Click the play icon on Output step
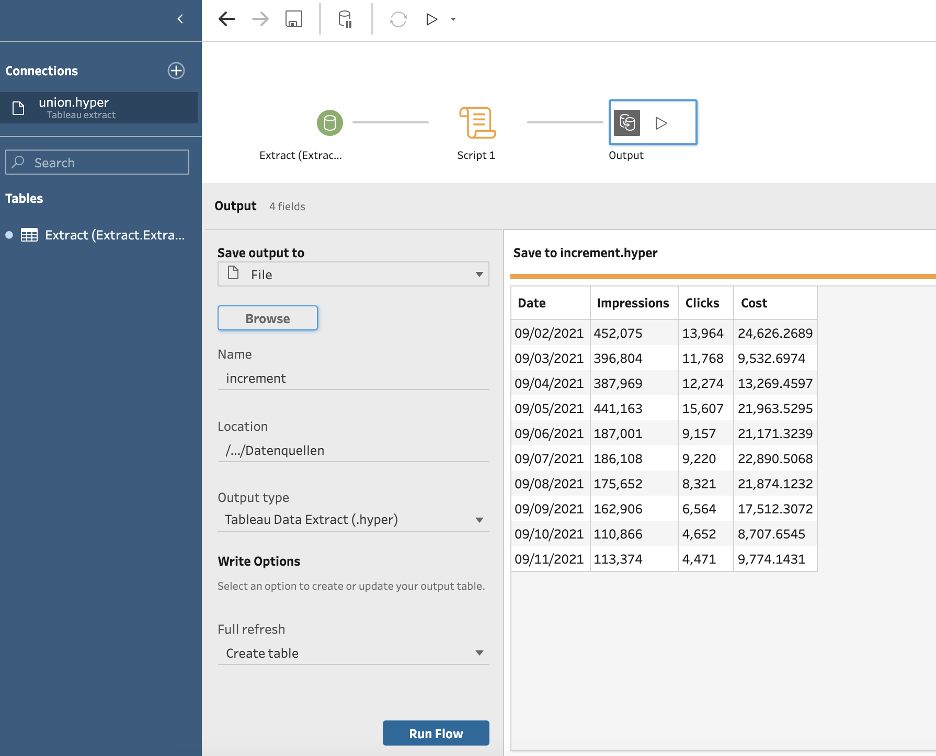Screen dimensions: 936x756 (x=661, y=123)
